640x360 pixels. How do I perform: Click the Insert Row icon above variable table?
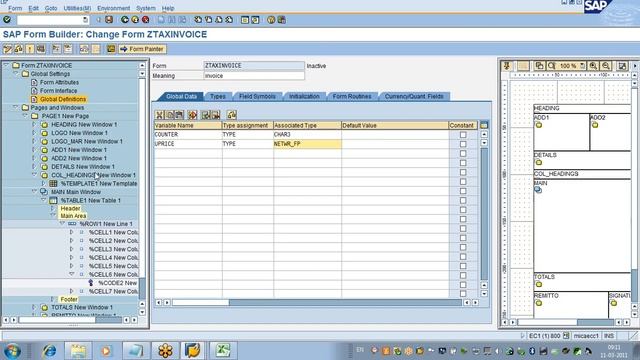tap(206, 115)
